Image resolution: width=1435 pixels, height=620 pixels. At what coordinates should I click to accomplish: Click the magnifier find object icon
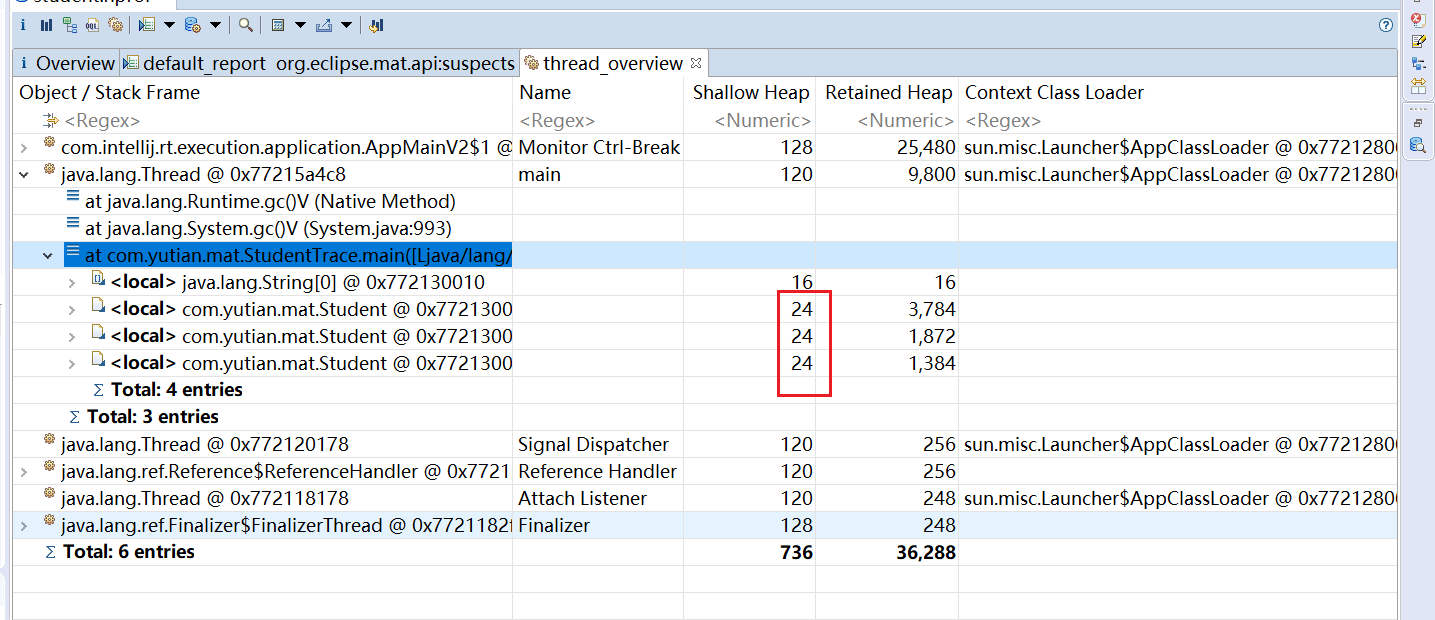tap(245, 25)
